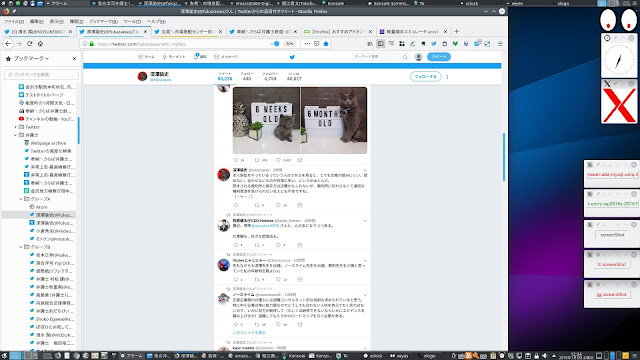The width and height of the screenshot is (640, 360).
Task: Reload the current Twitter page
Action: point(29,44)
